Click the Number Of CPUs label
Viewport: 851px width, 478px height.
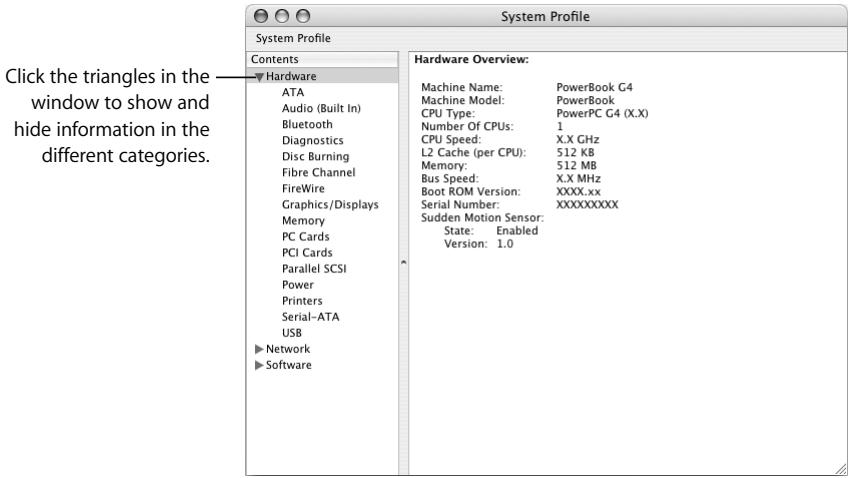tap(467, 126)
